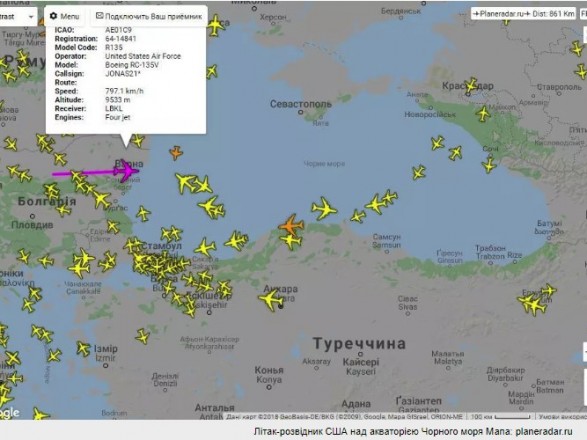The width and height of the screenshot is (587, 440).
Task: Expand the map style dropdown arrow at top left
Action: point(31,17)
